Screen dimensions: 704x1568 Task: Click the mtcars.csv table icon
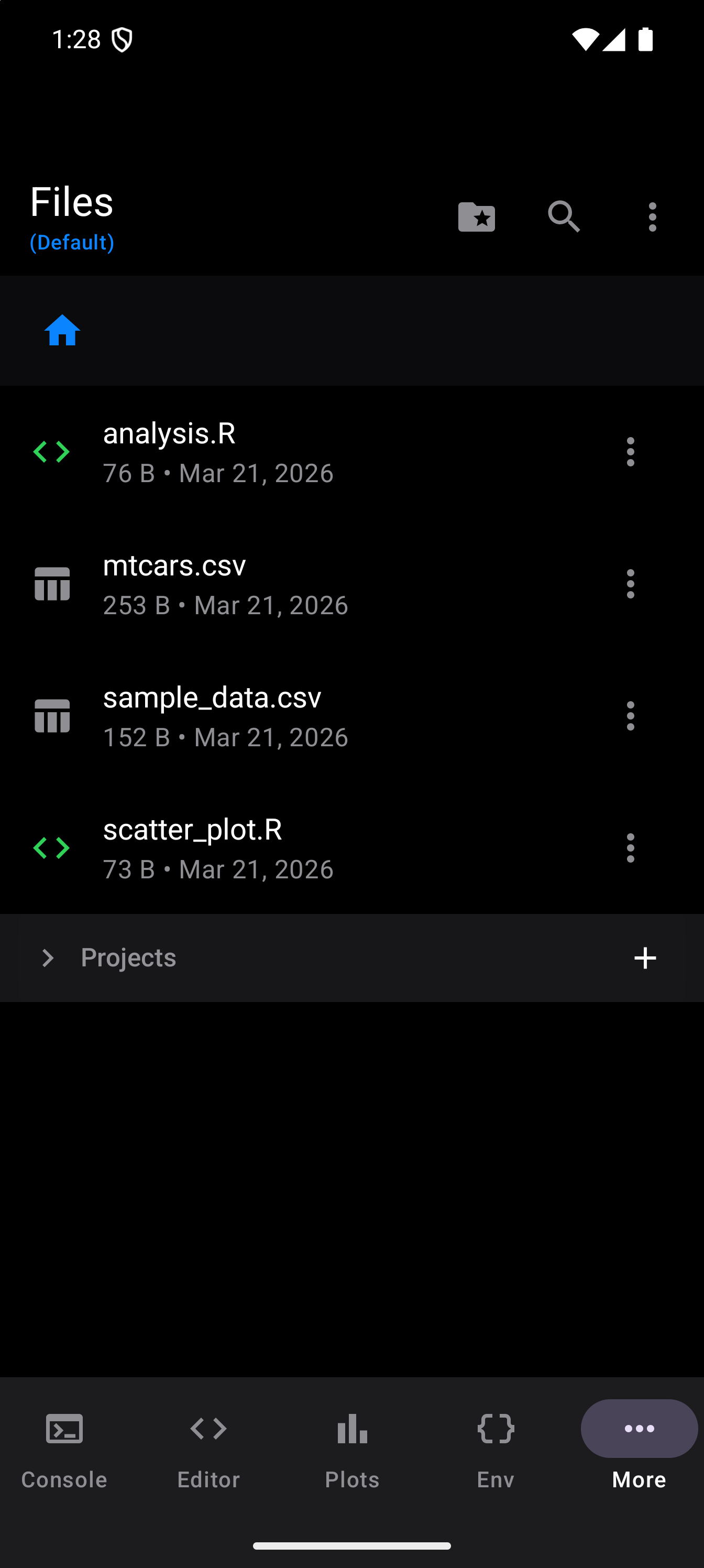tap(52, 584)
